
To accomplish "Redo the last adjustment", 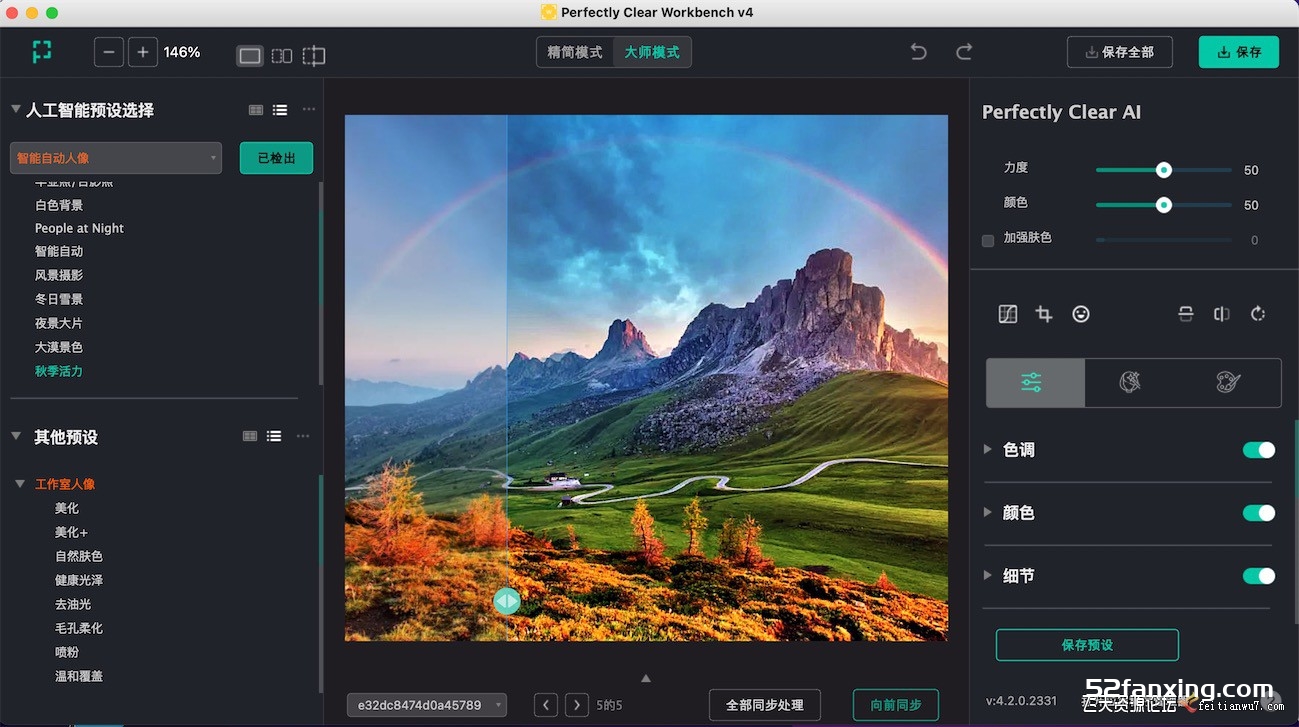I will click(x=964, y=52).
